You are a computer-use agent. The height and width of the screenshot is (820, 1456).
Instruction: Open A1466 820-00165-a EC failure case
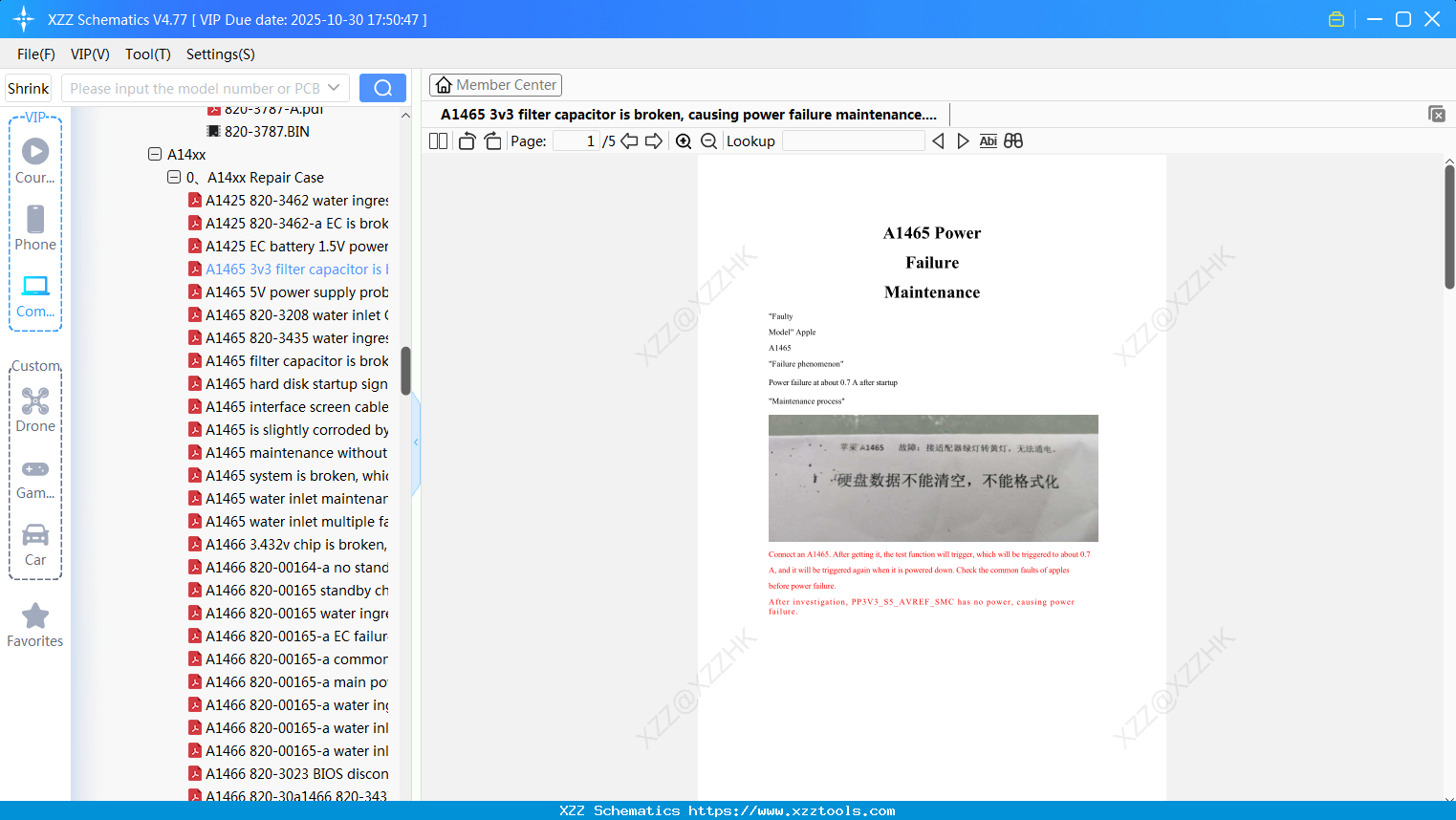(x=288, y=637)
